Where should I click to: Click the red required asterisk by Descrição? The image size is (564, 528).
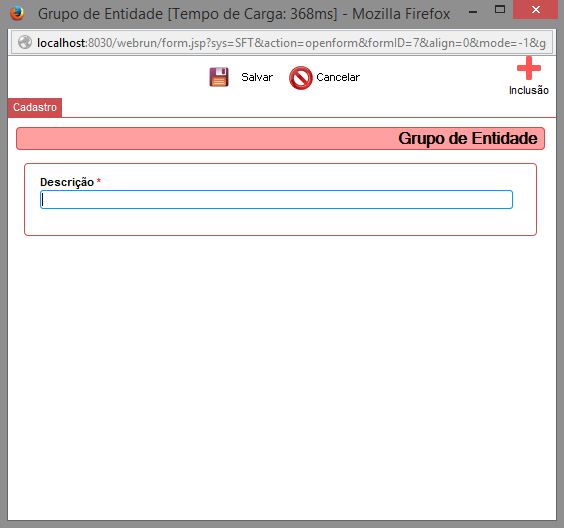click(99, 181)
